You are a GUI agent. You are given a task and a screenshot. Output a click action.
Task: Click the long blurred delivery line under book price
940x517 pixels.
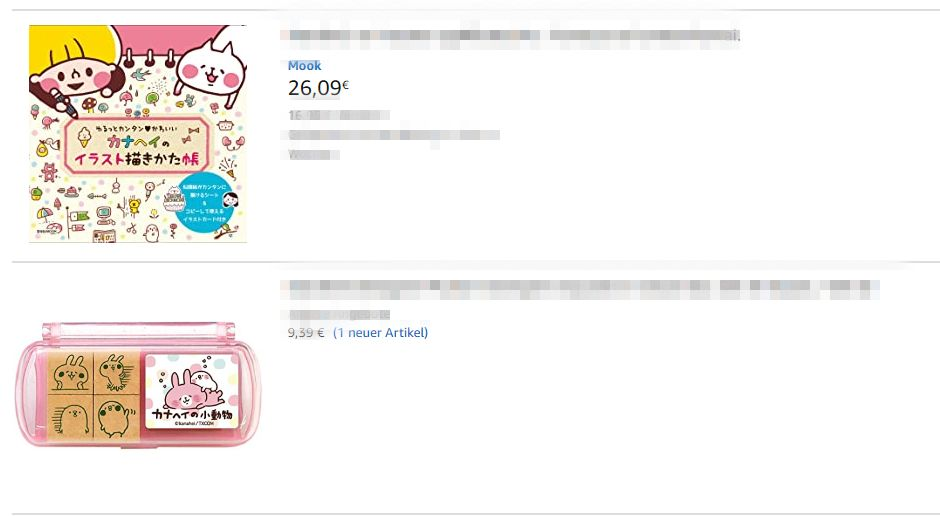click(x=394, y=135)
